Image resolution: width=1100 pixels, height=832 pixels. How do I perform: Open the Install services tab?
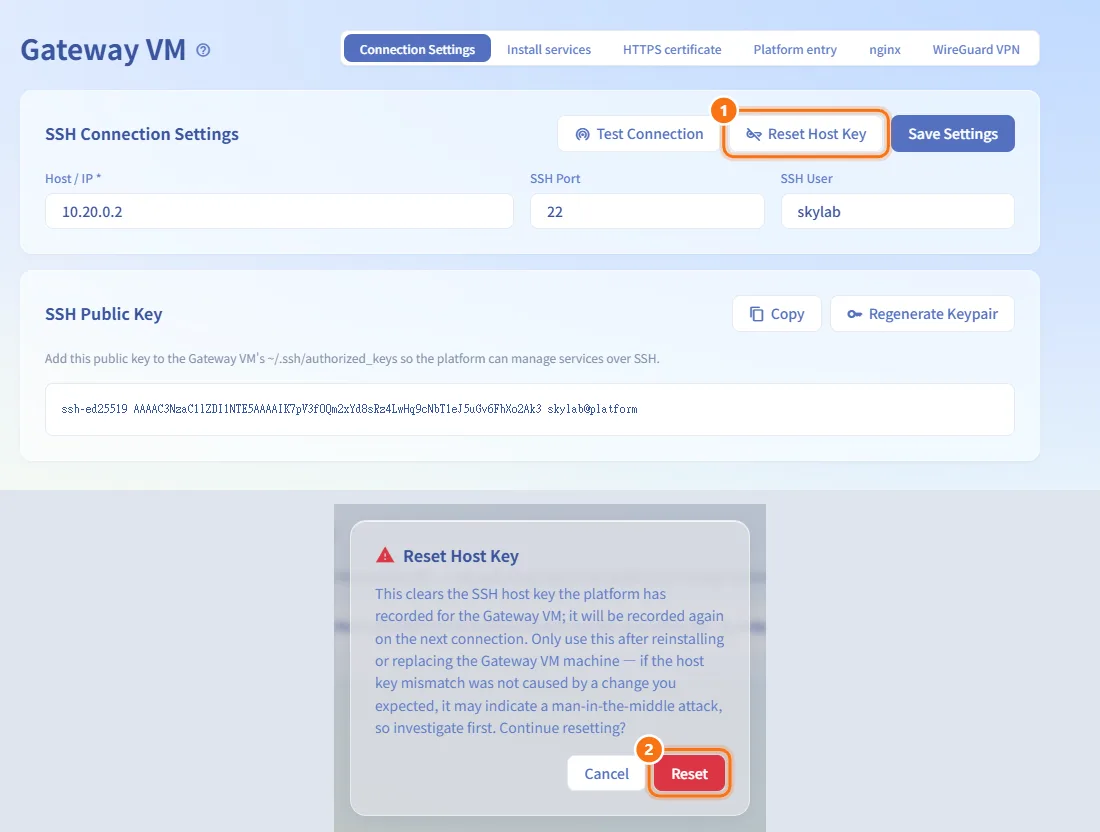click(x=549, y=49)
